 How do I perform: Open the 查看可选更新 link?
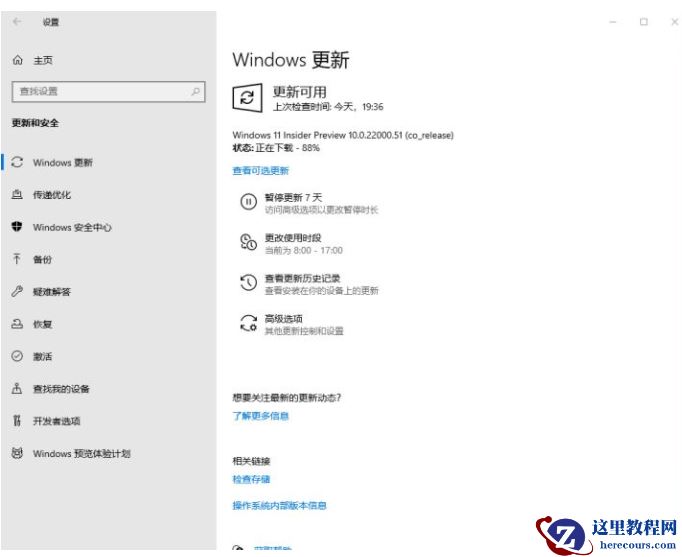tap(261, 171)
